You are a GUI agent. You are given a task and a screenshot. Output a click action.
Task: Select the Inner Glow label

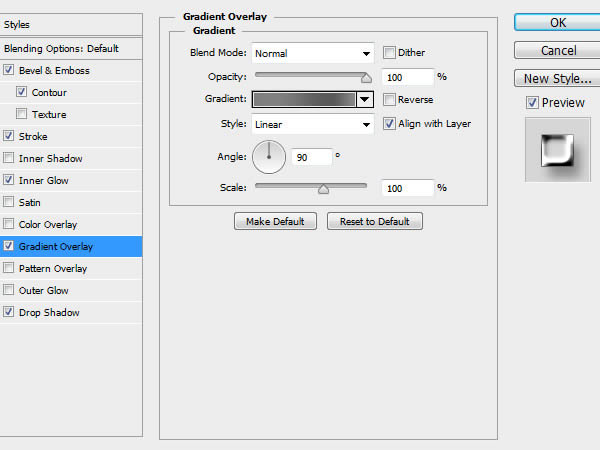44,180
